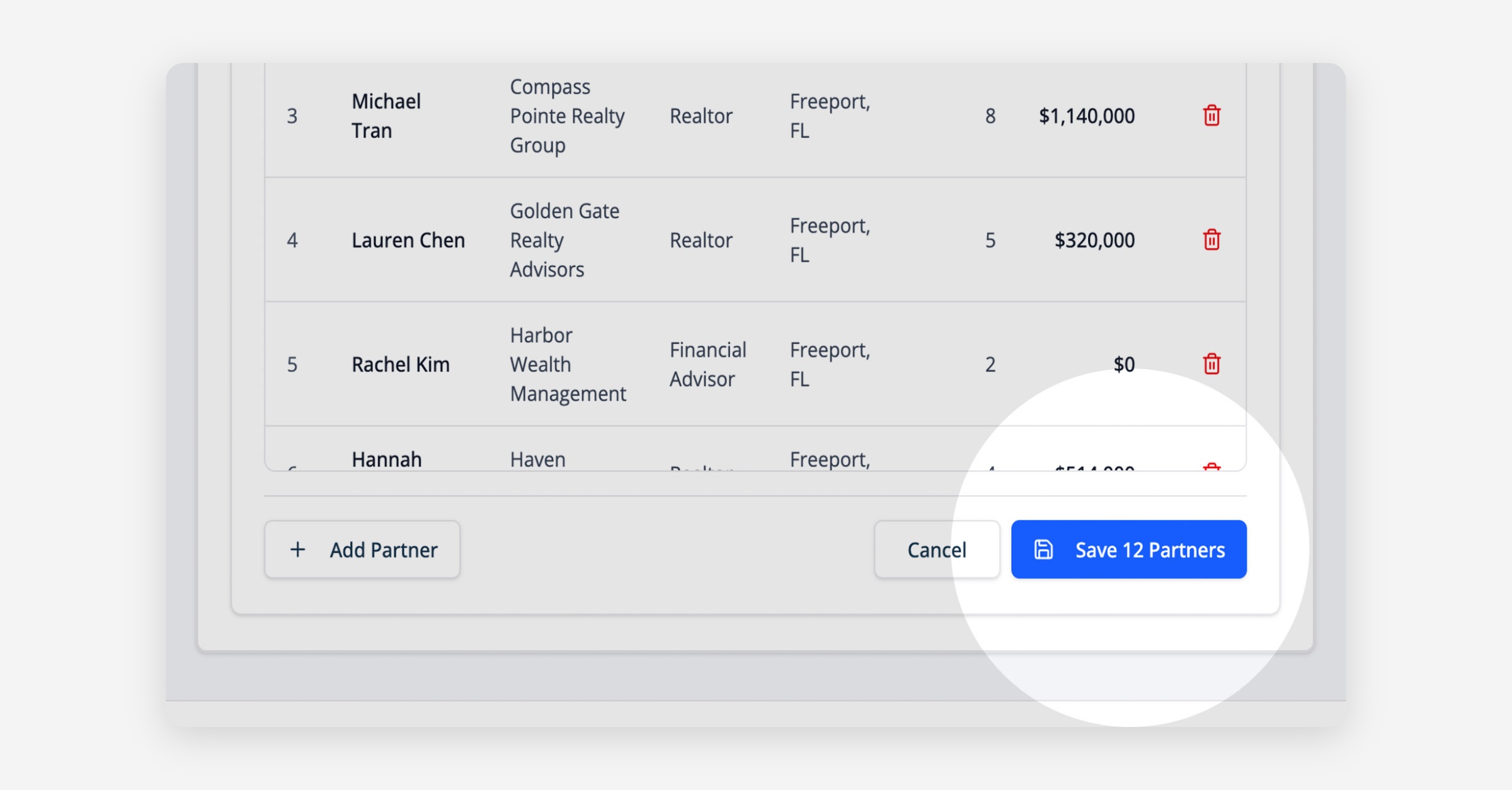Click the $320,000 amount cell

click(x=1094, y=240)
